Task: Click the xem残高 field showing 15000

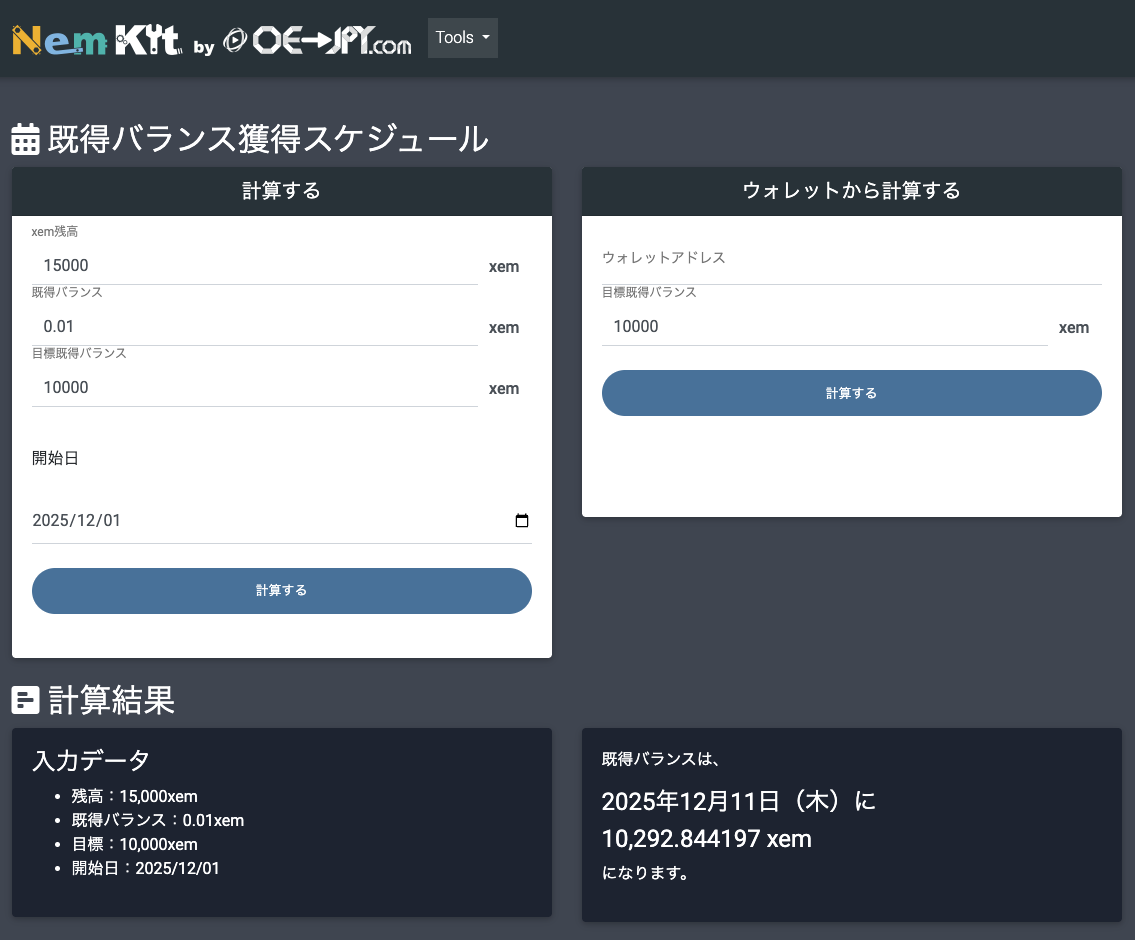Action: click(x=255, y=266)
